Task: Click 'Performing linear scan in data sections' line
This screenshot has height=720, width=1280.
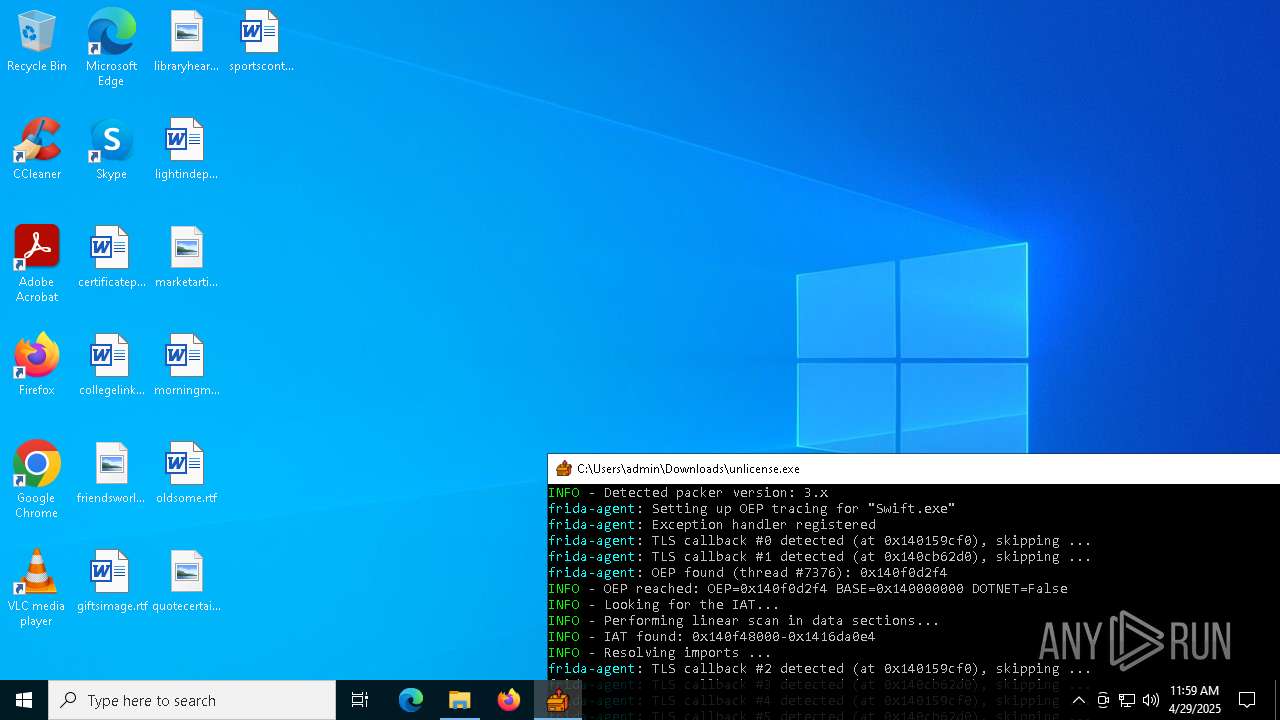Action: point(743,620)
